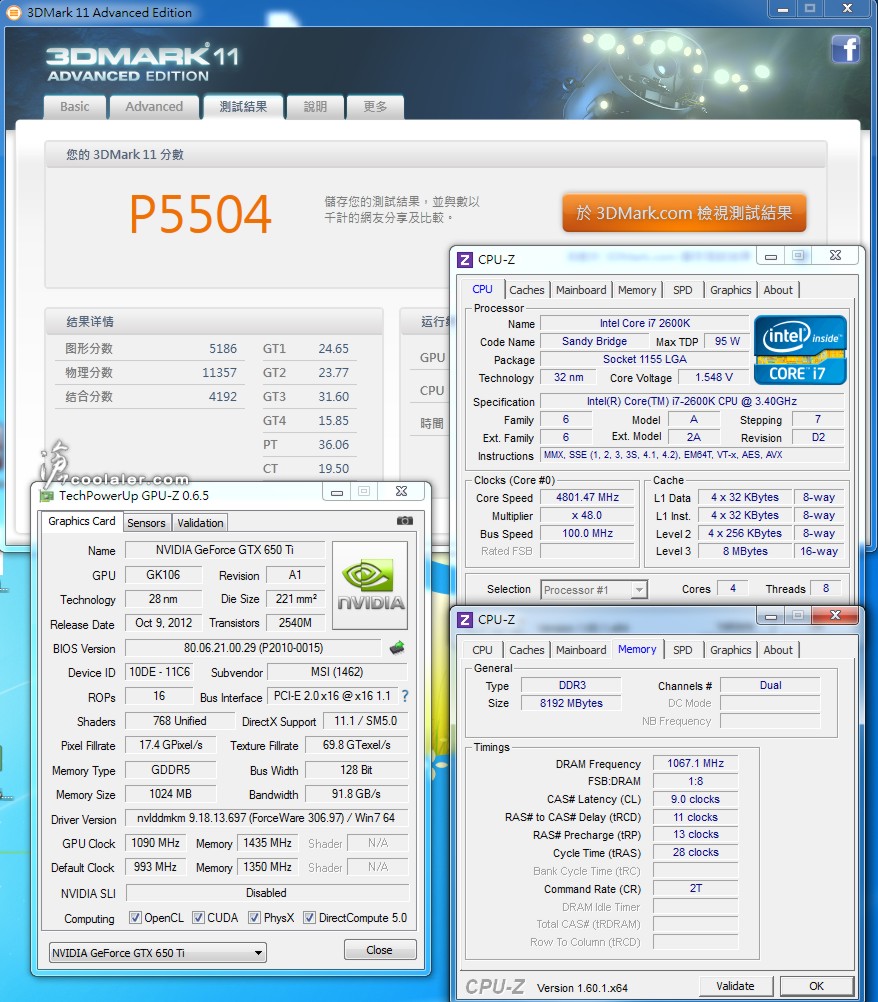Select the Graphics Card tab in GPU-Z

coord(82,521)
